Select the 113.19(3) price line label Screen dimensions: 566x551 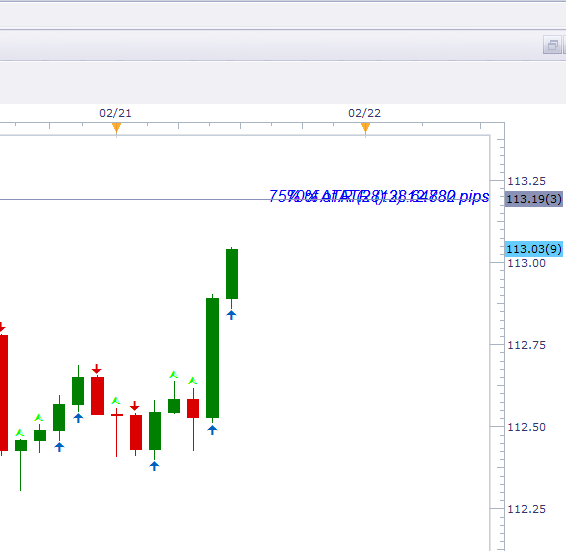pyautogui.click(x=534, y=199)
